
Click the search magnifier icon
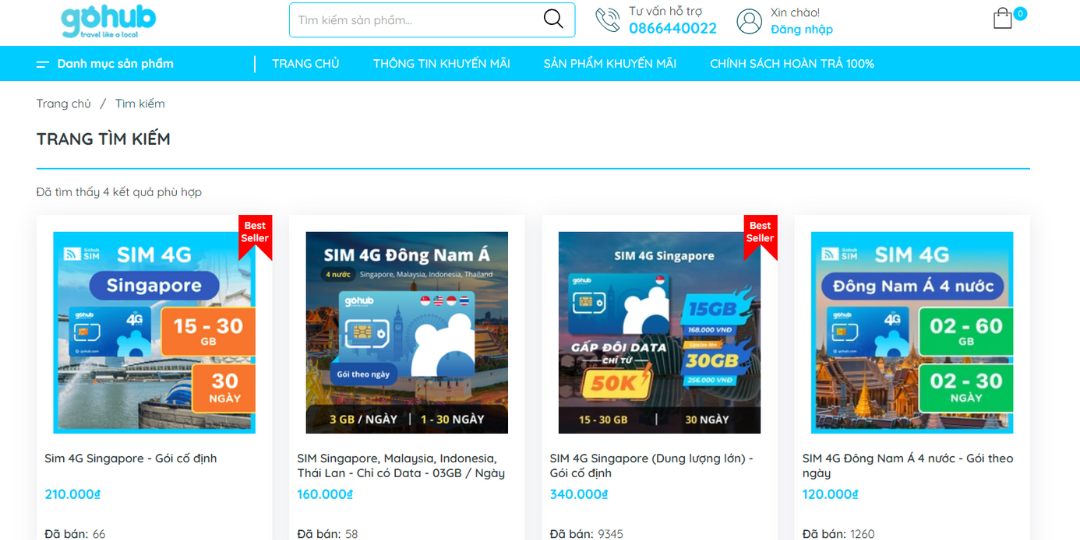tap(553, 19)
